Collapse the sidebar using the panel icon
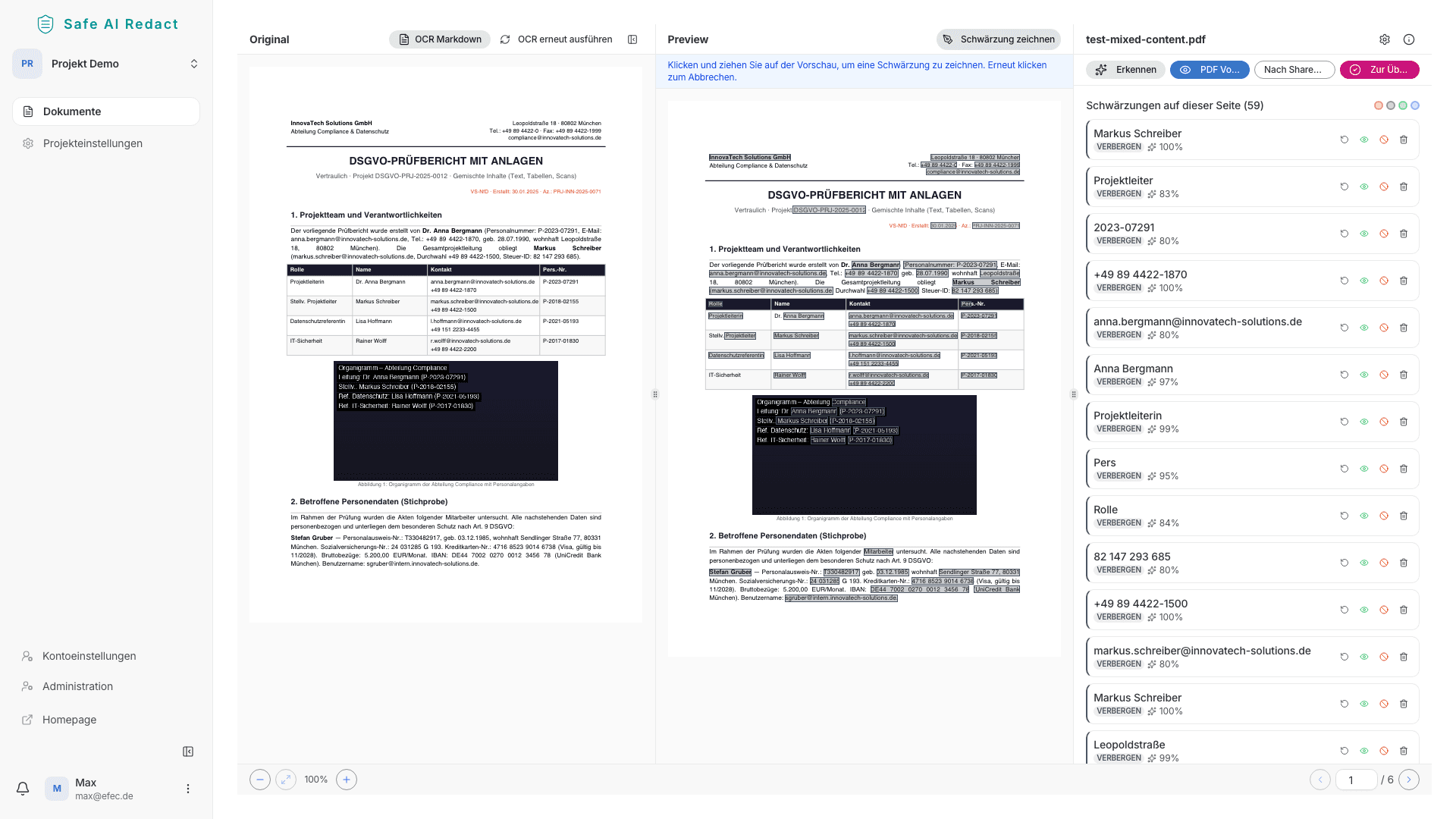The width and height of the screenshot is (1456, 819). point(188,752)
